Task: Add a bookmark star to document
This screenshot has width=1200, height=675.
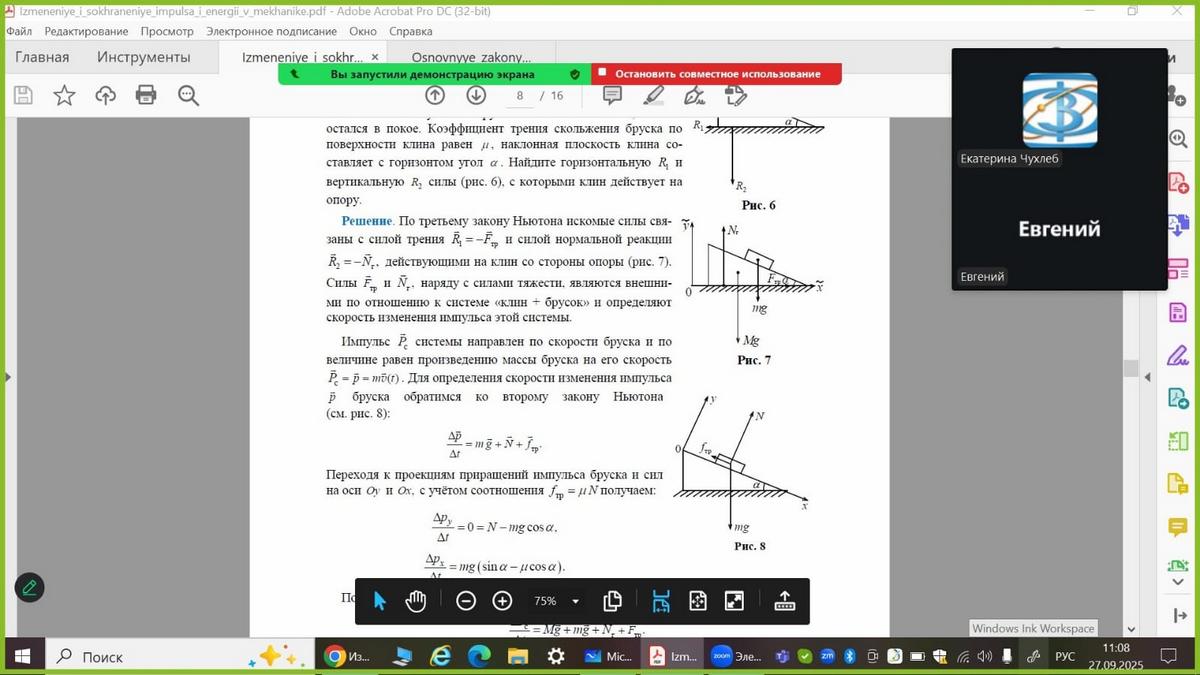Action: point(64,95)
